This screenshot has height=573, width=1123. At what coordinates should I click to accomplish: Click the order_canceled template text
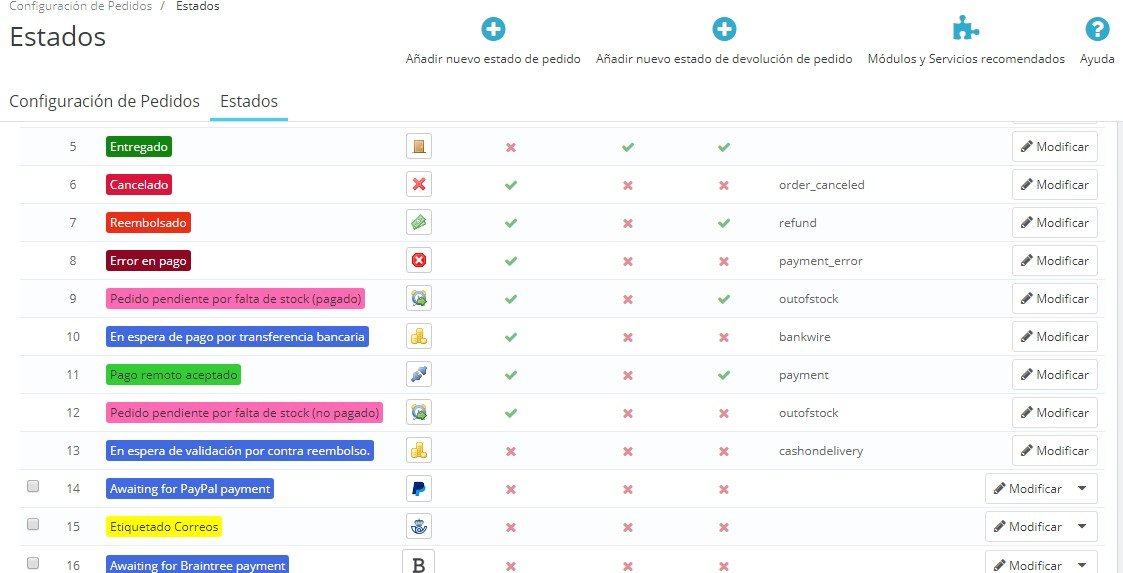coord(821,185)
